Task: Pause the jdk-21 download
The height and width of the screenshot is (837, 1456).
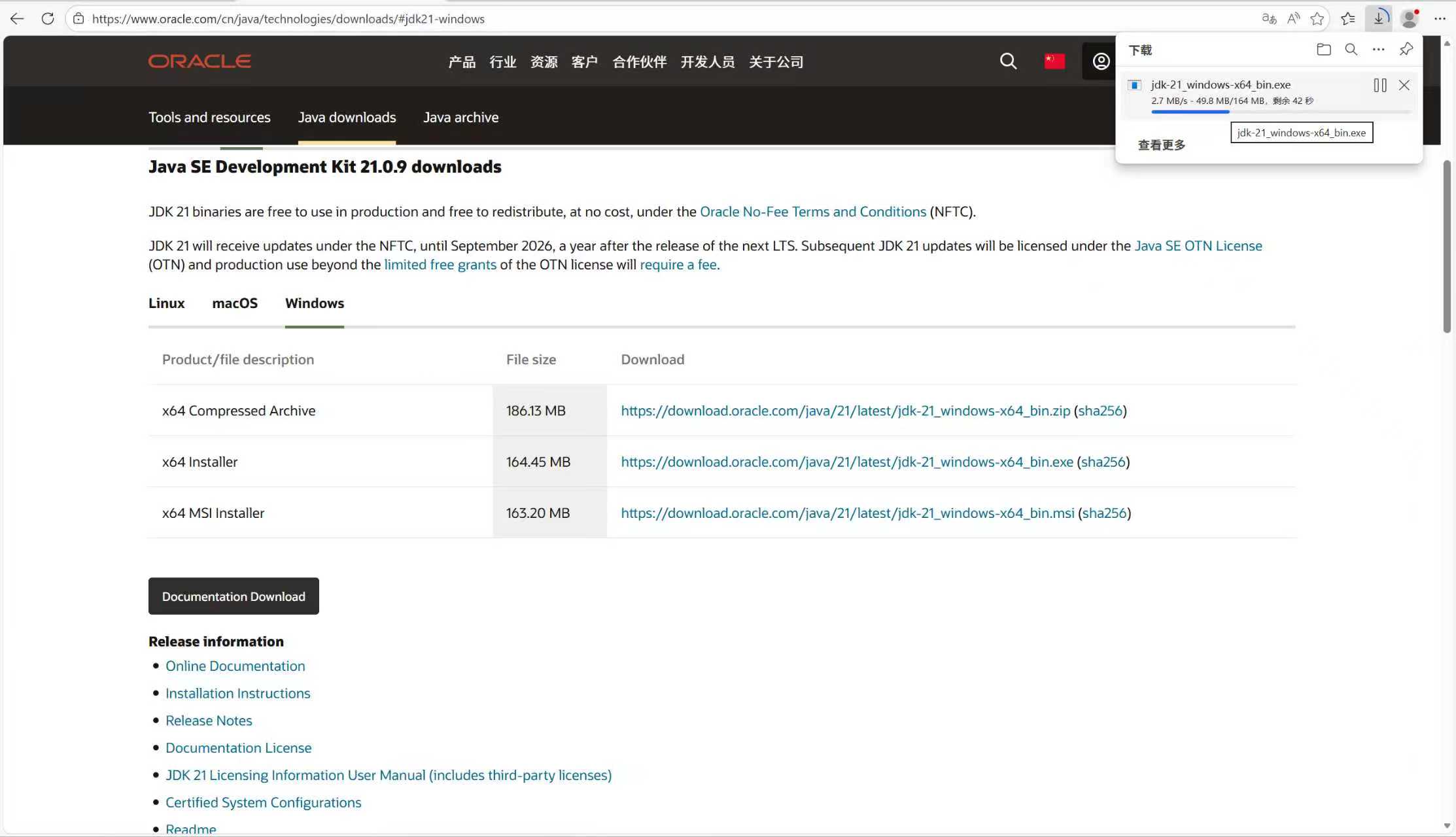Action: [1379, 85]
